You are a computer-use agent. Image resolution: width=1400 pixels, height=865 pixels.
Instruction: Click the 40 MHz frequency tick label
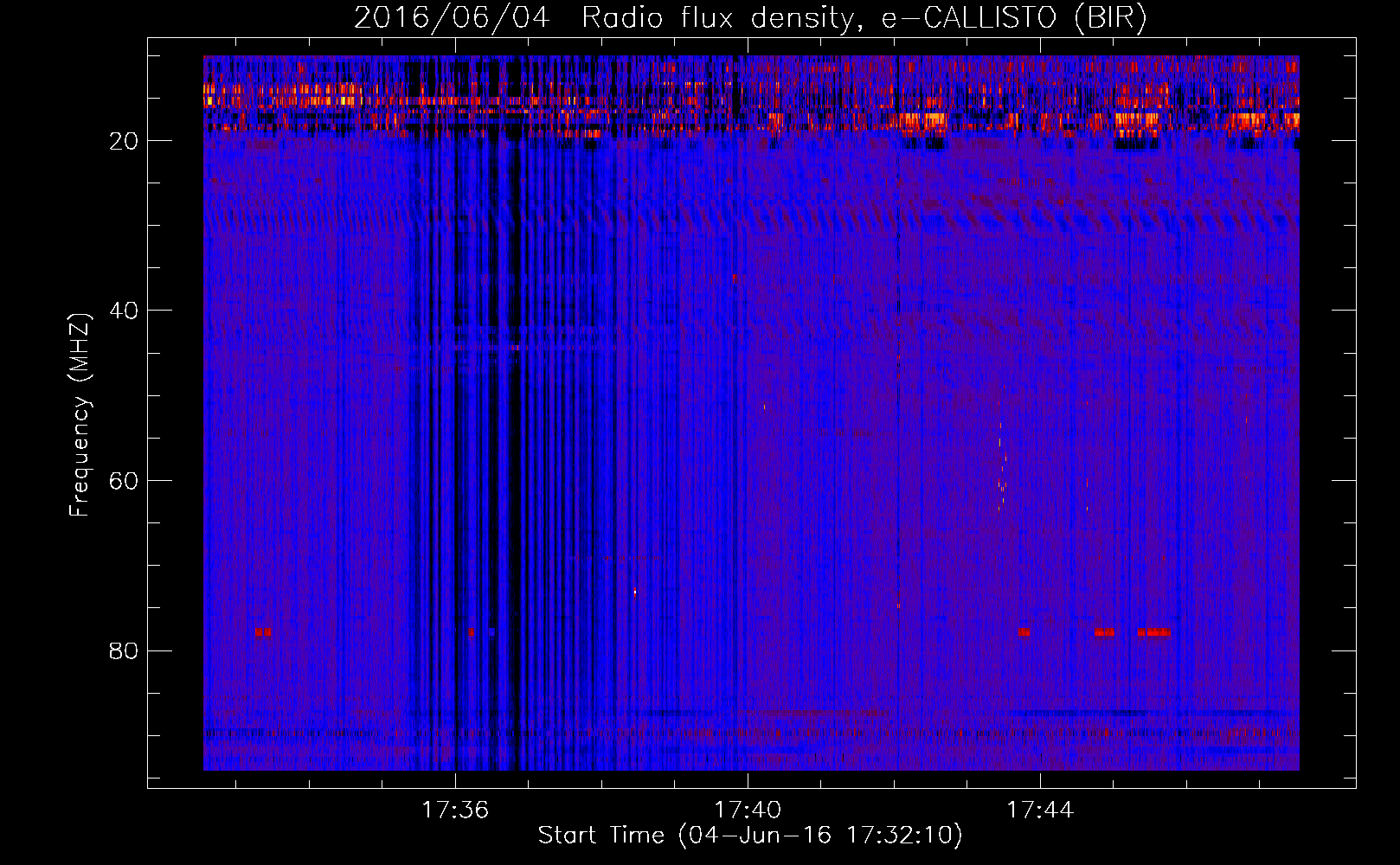(x=124, y=311)
